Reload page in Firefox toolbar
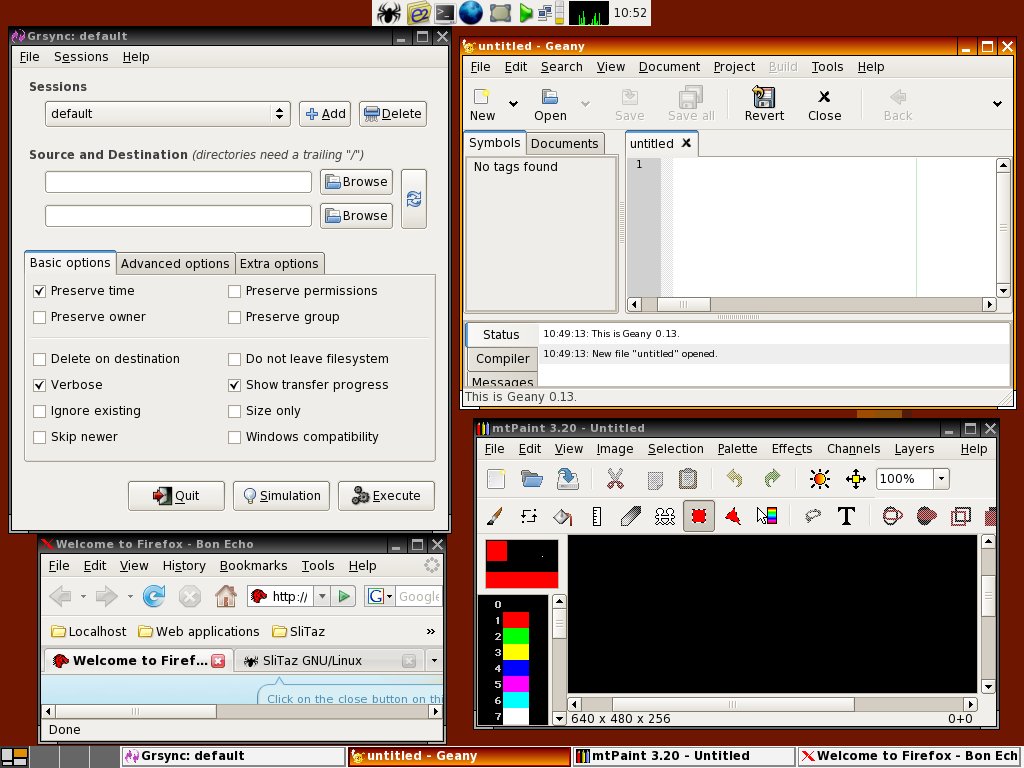Image resolution: width=1024 pixels, height=768 pixels. point(154,596)
